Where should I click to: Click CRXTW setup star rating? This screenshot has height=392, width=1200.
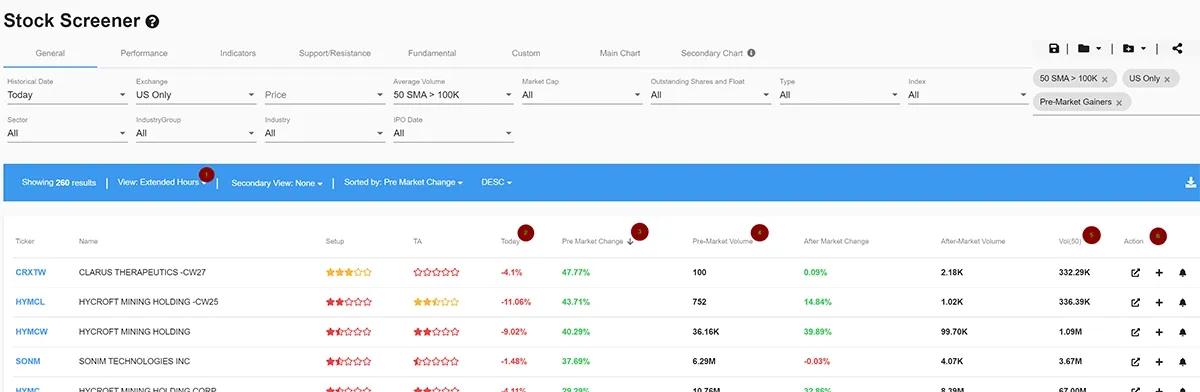[x=349, y=272]
